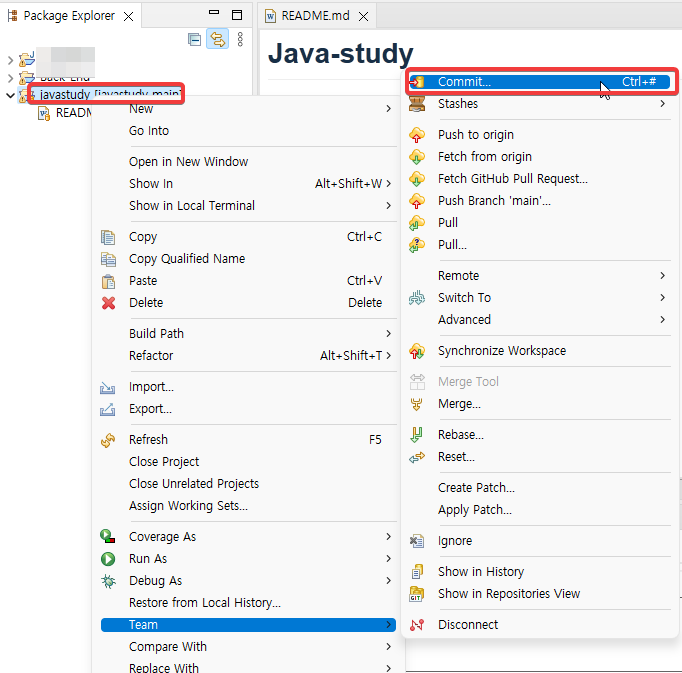682x673 pixels.
Task: Toggle Link with Editor in Package Explorer
Action: (x=217, y=39)
